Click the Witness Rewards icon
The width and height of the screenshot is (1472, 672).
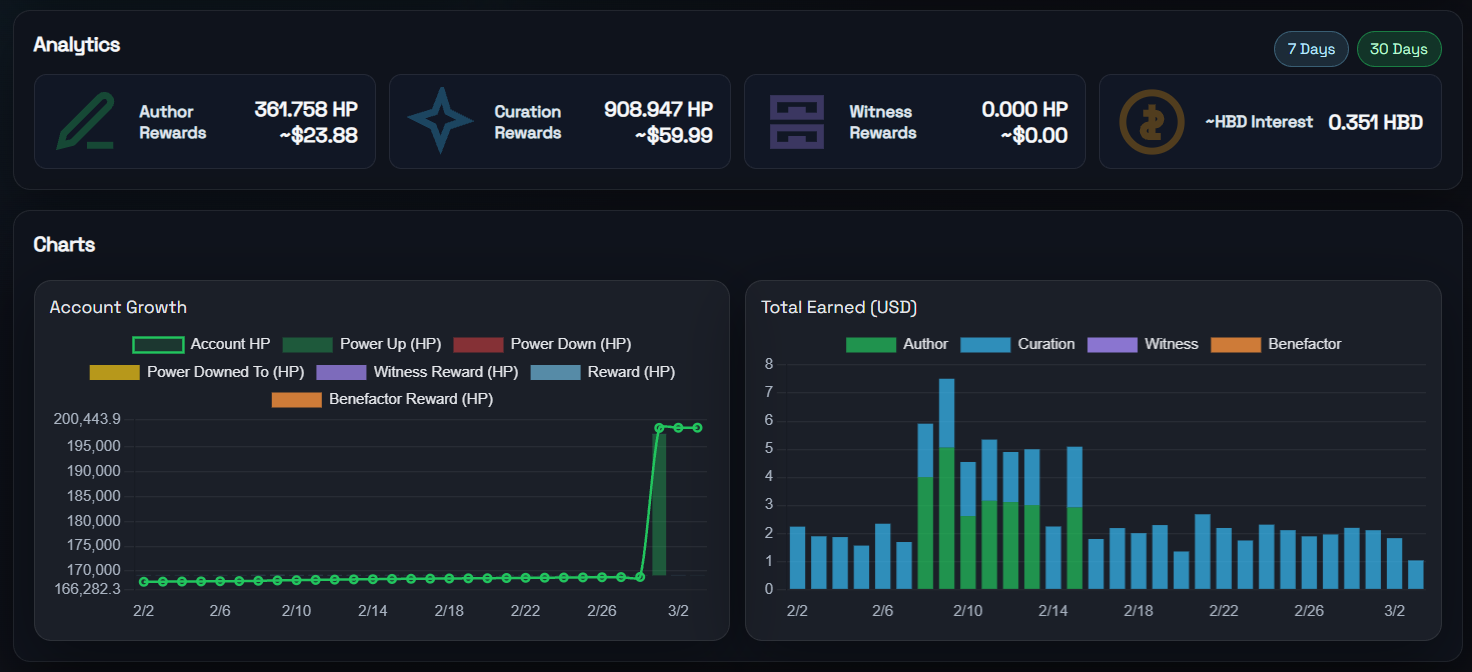coord(796,122)
